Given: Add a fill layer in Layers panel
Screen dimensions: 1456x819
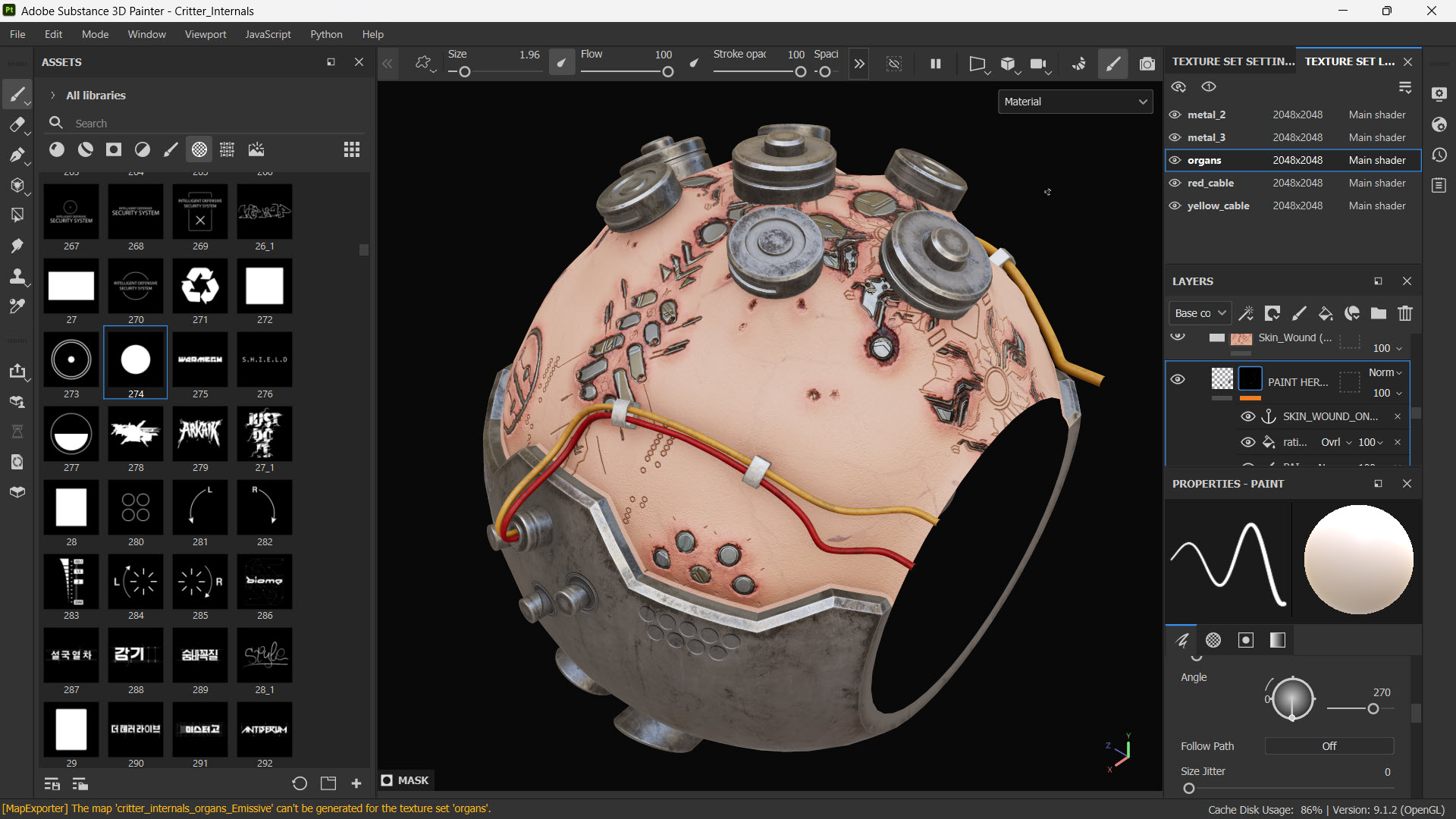Looking at the screenshot, I should 1325,313.
